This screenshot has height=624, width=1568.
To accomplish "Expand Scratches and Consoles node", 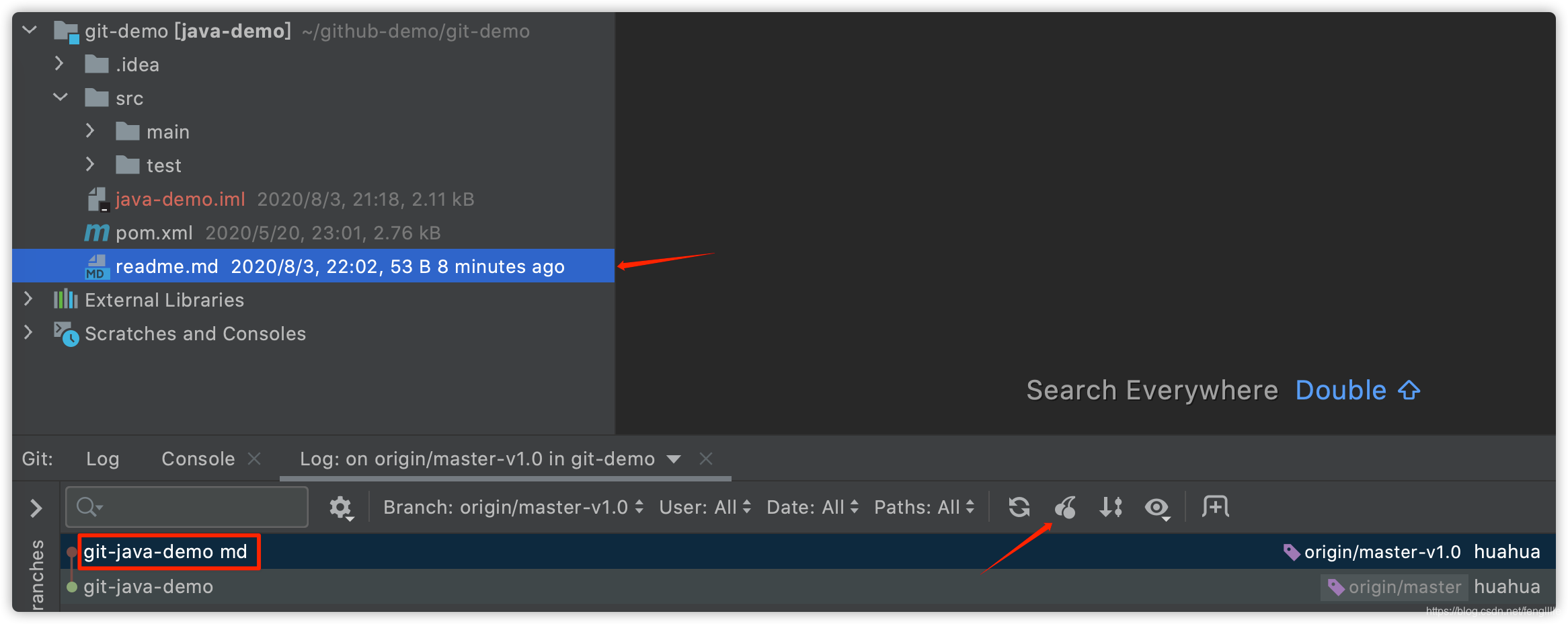I will pos(28,333).
